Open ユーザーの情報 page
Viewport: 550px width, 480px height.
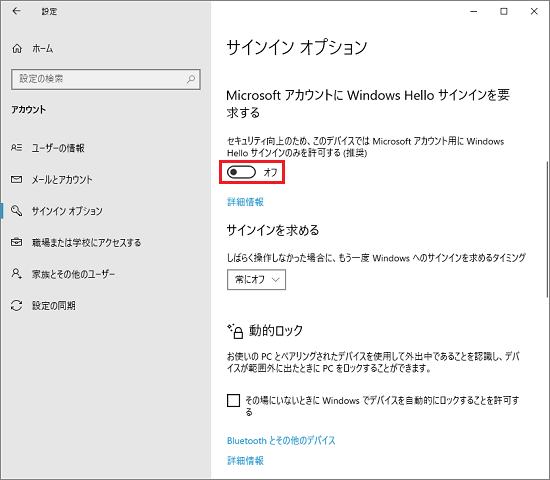[58, 148]
